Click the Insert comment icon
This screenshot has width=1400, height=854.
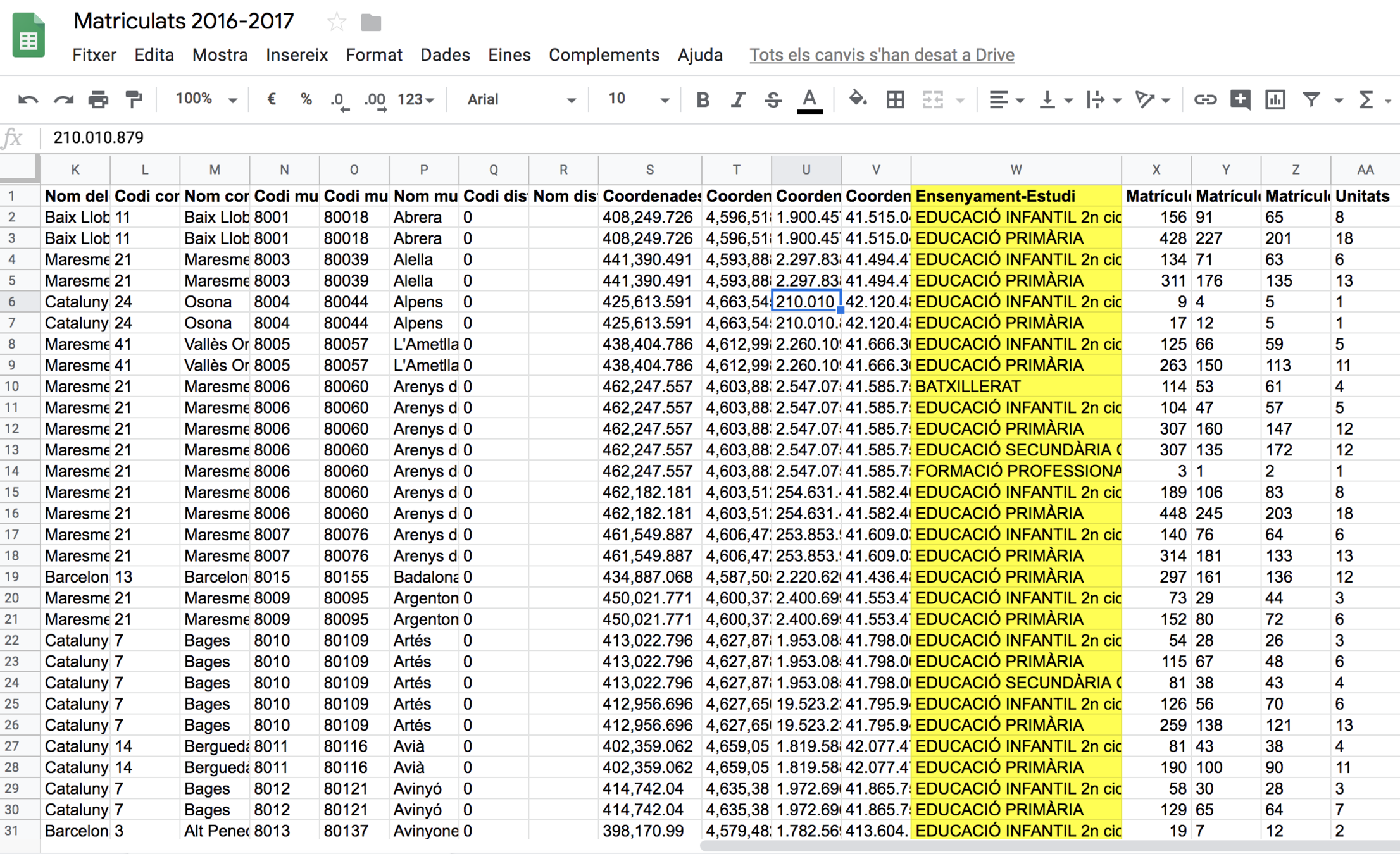click(1239, 99)
